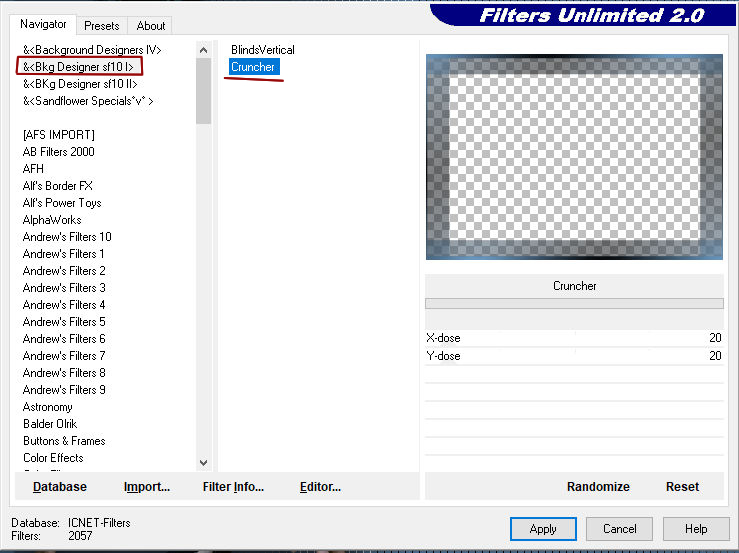Select Andrew's Filters 6
This screenshot has width=739, height=553.
click(64, 338)
